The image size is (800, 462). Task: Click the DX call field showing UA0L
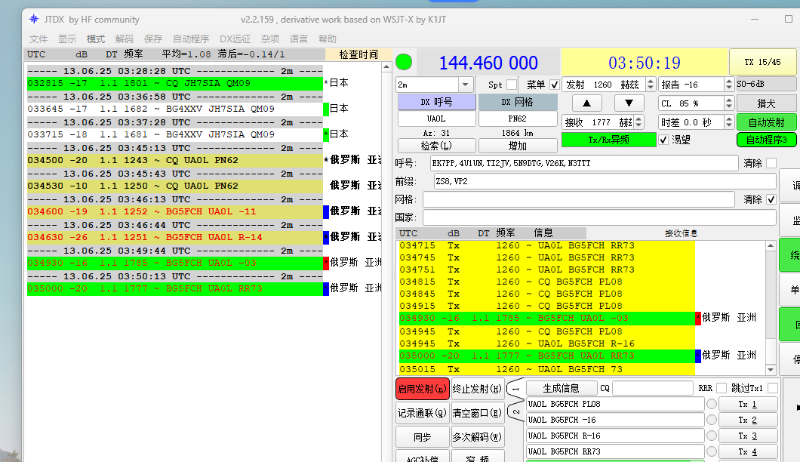pos(436,119)
